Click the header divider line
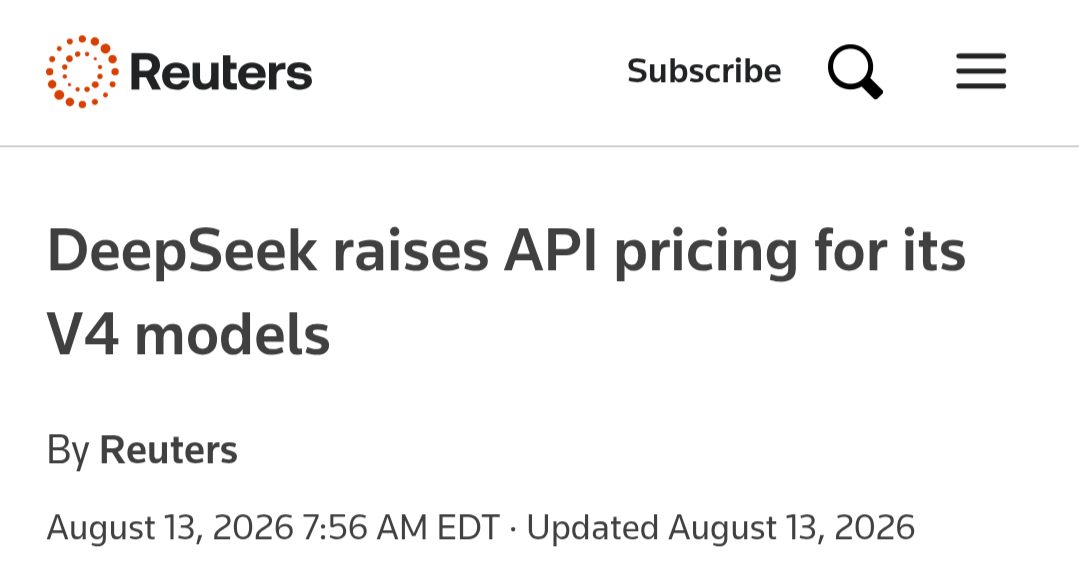 click(540, 147)
